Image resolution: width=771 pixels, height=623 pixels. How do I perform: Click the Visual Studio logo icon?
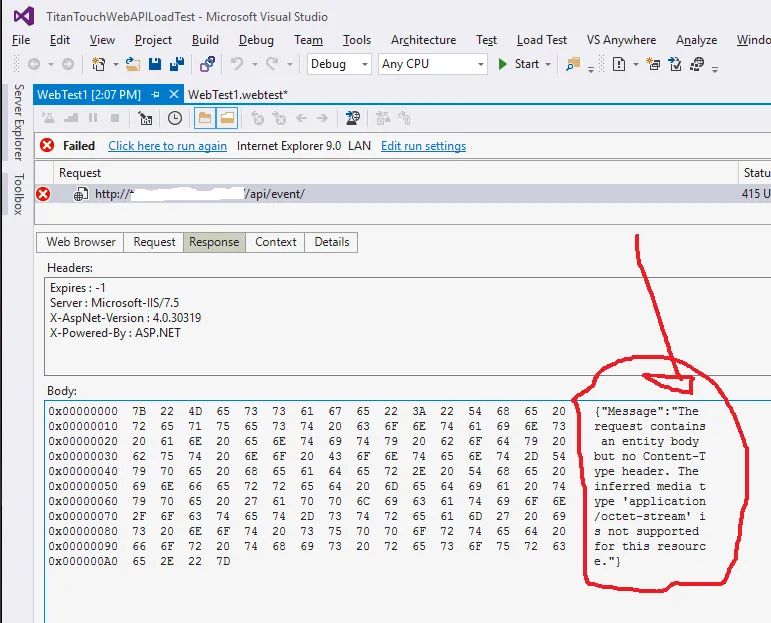(x=24, y=16)
